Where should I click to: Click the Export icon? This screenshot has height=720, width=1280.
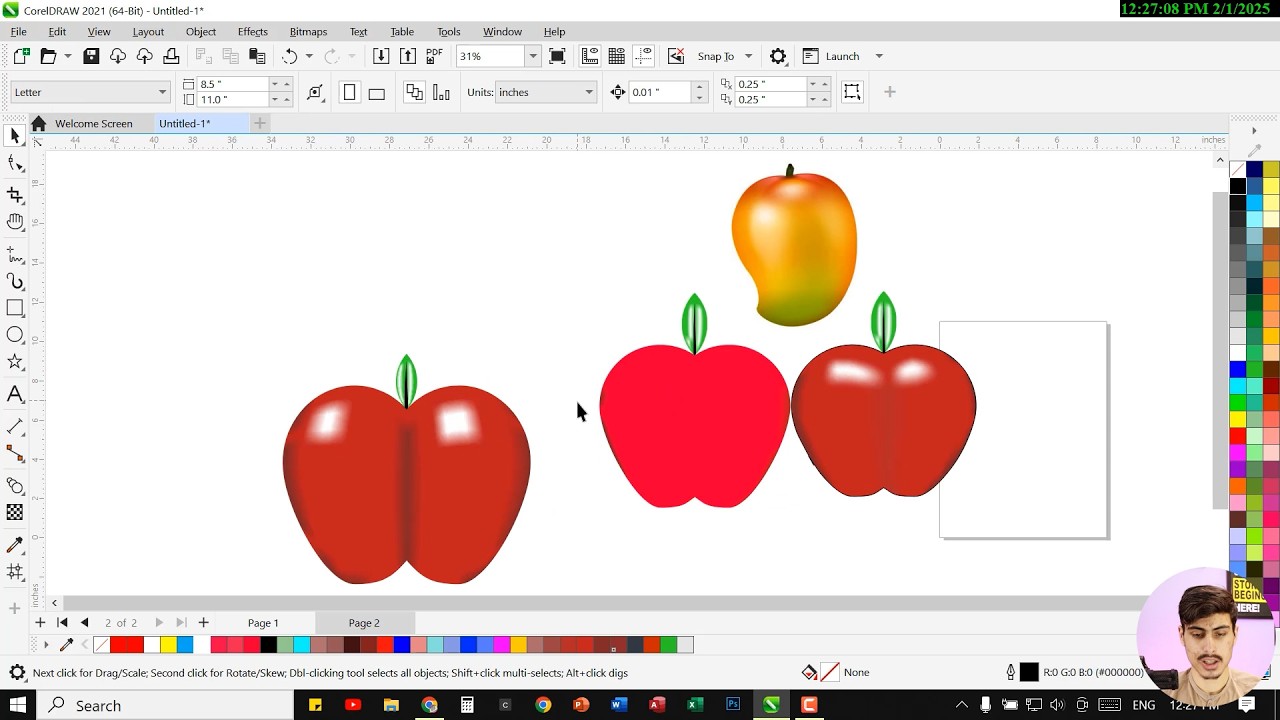tap(408, 56)
